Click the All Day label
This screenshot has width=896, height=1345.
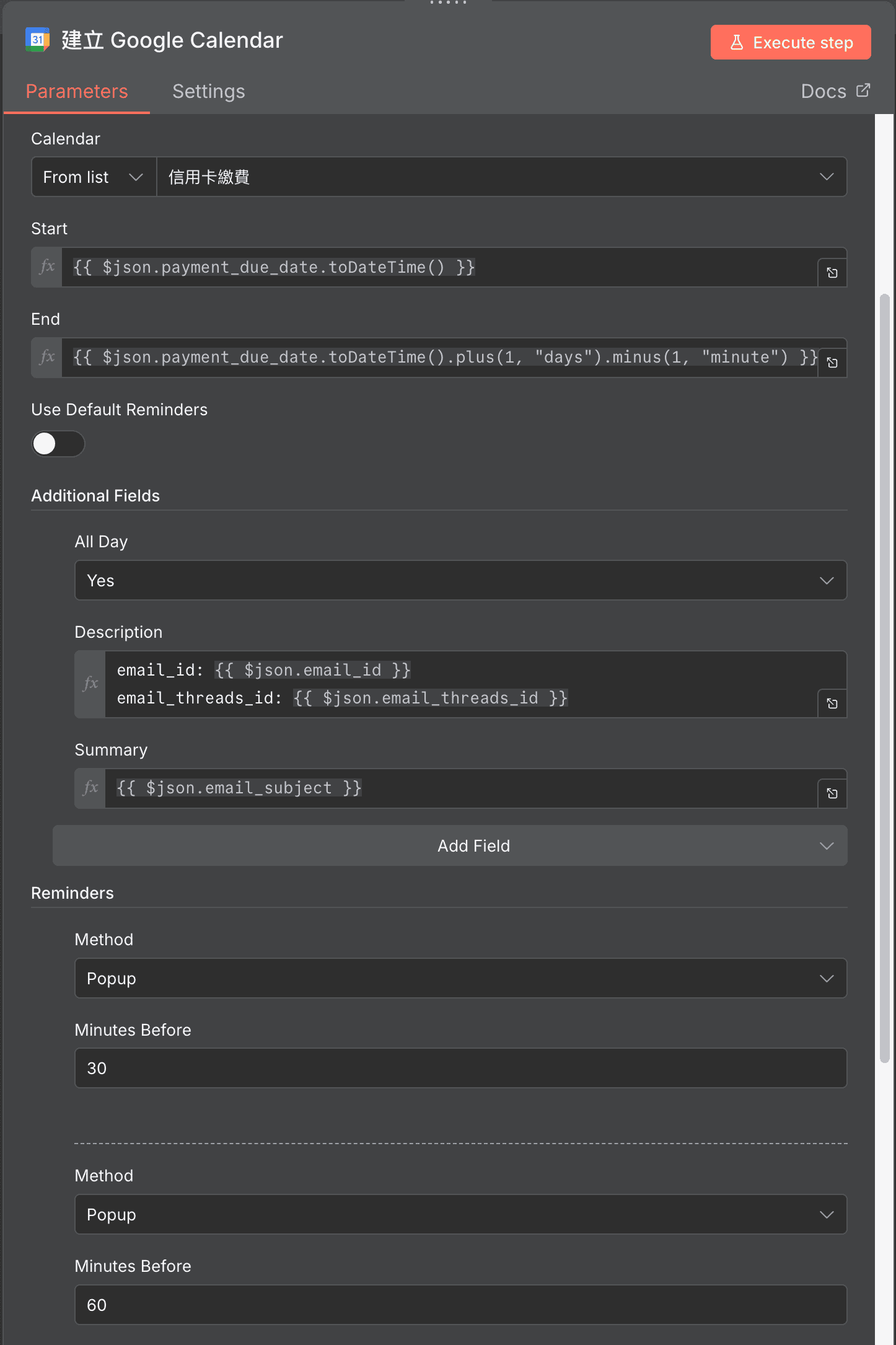(x=101, y=542)
